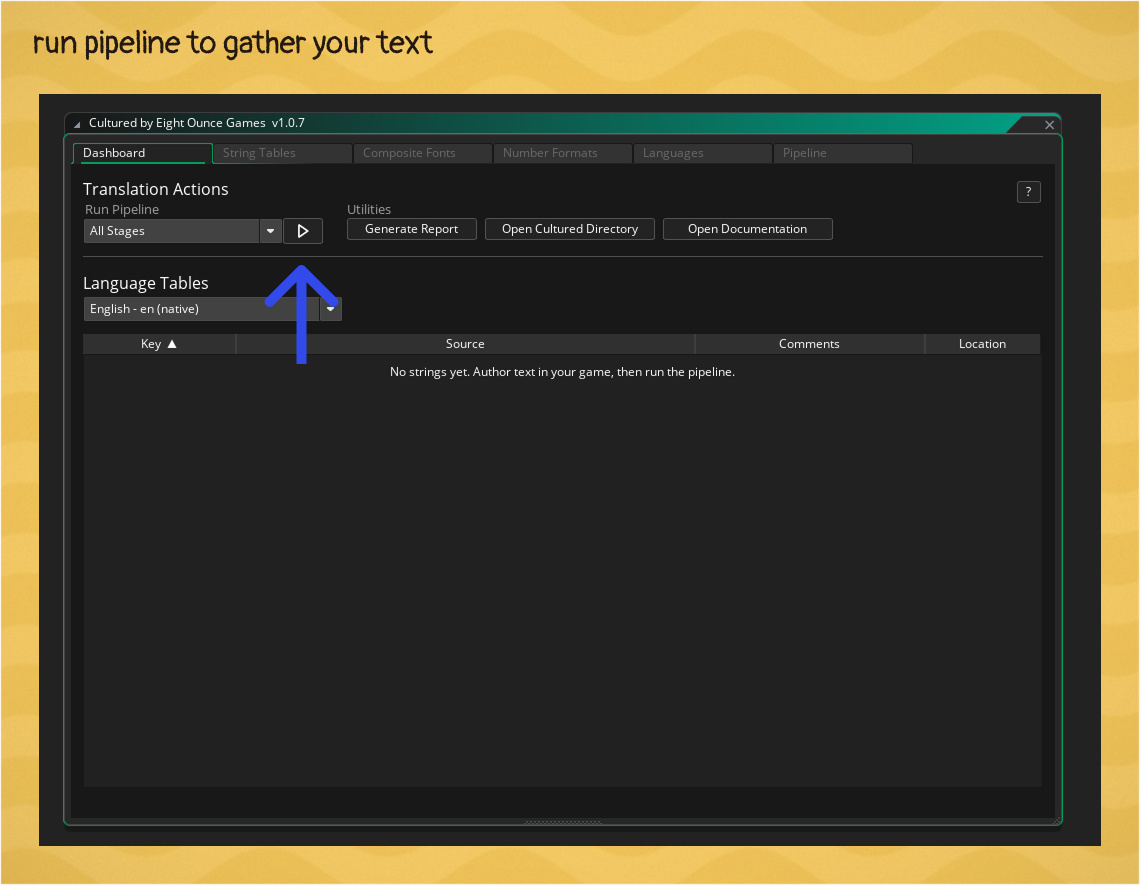Click Generate Report button
1140x885 pixels.
pos(412,229)
